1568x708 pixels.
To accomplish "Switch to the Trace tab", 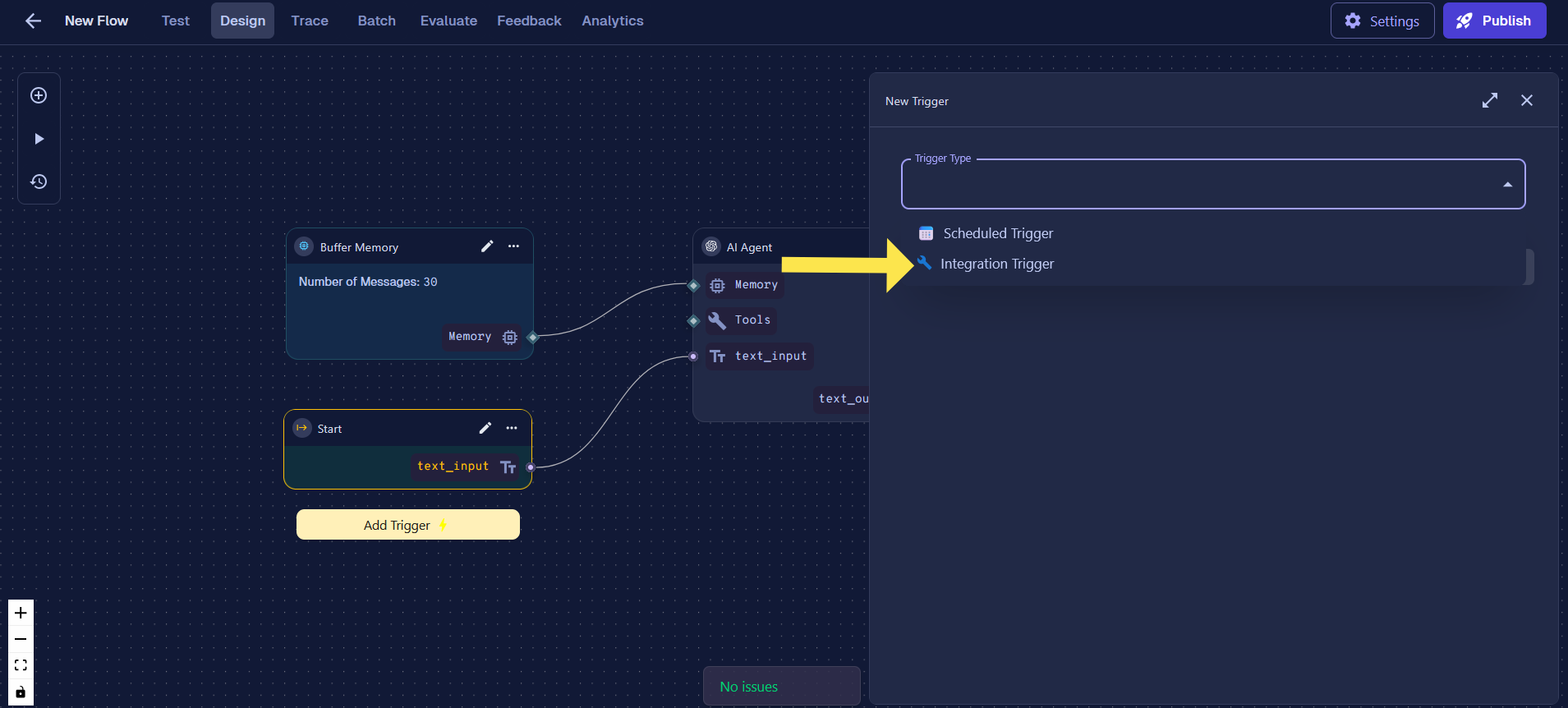I will (x=310, y=21).
